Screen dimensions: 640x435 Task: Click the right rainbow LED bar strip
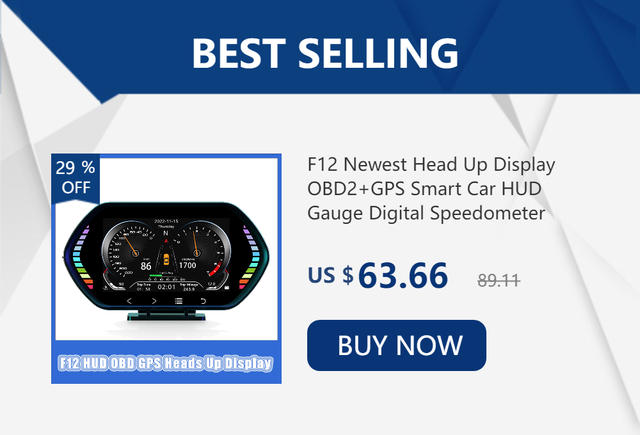click(249, 258)
